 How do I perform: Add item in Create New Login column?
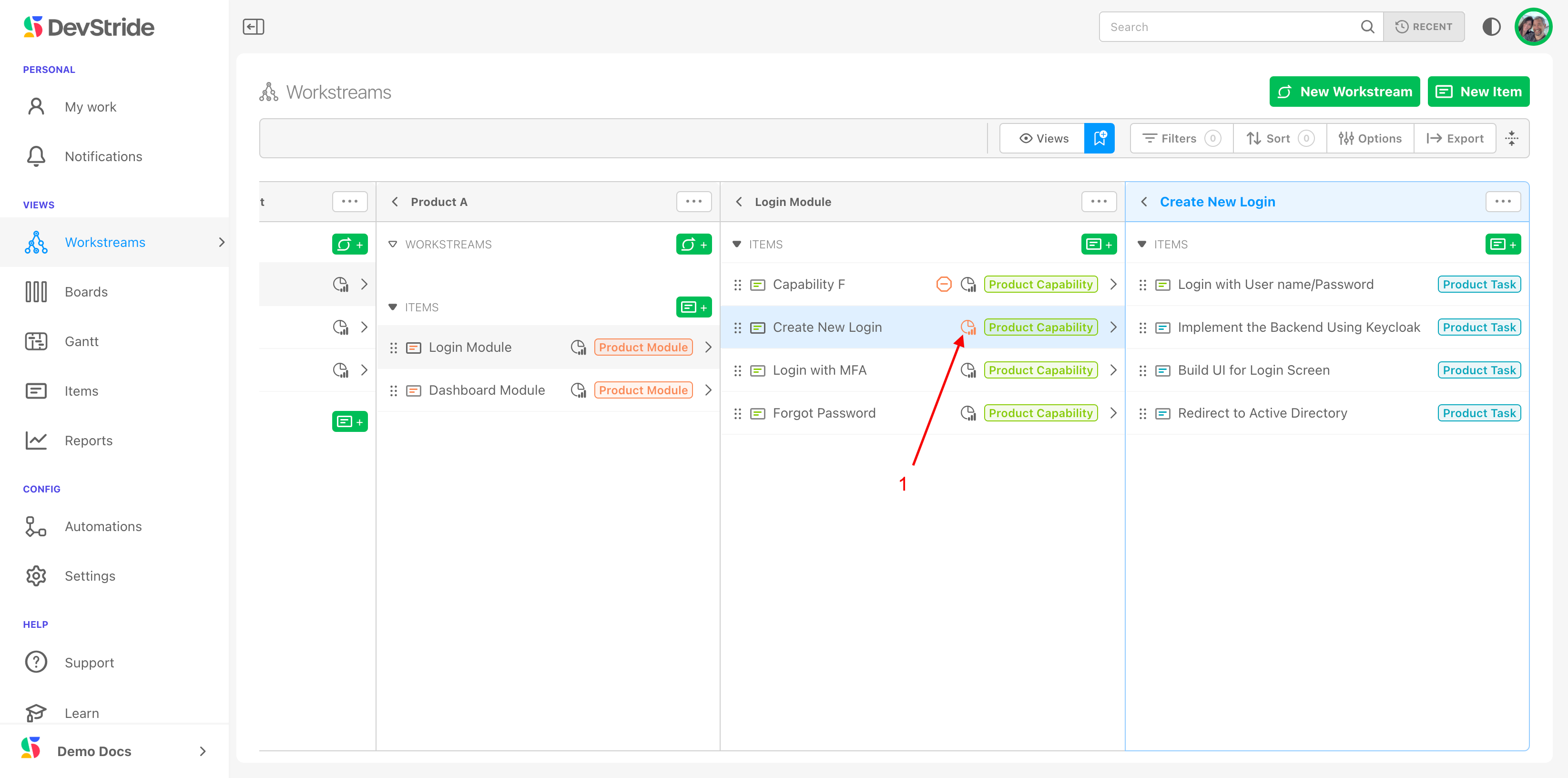coord(1503,244)
